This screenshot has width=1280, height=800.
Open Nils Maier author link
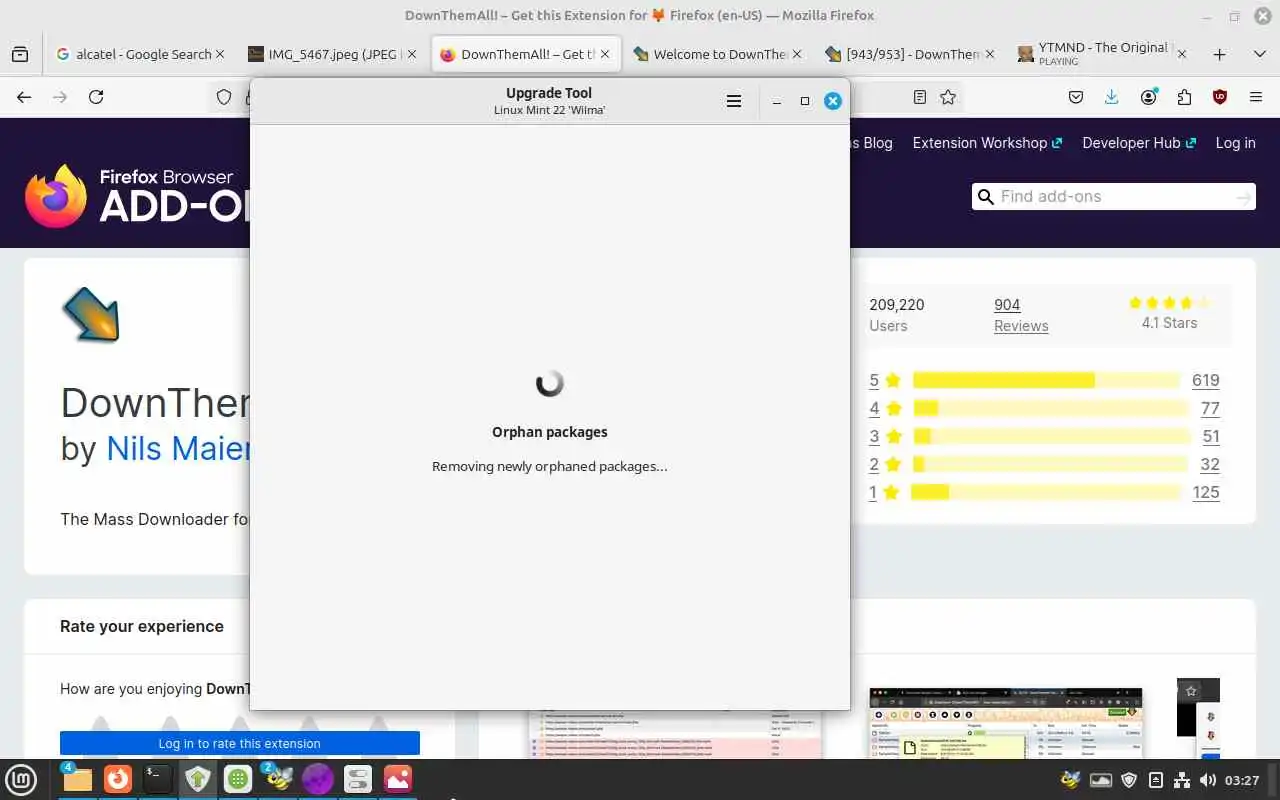pos(179,448)
